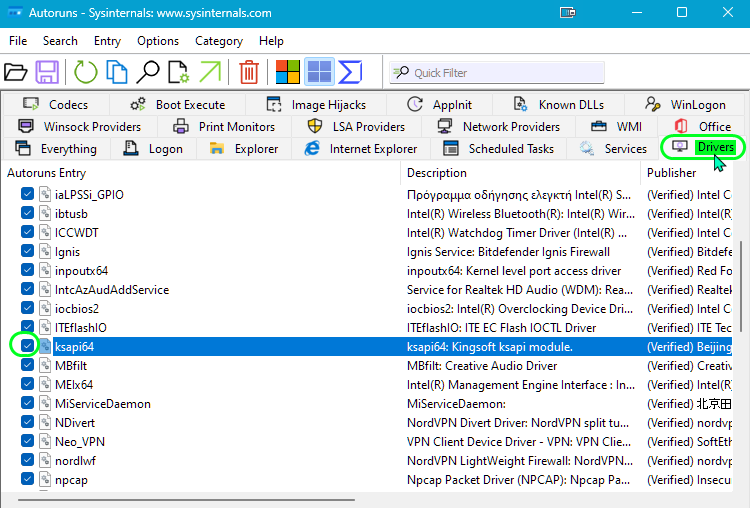Image resolution: width=750 pixels, height=508 pixels.
Task: Switch to the Boot Execute tab
Action: point(177,104)
